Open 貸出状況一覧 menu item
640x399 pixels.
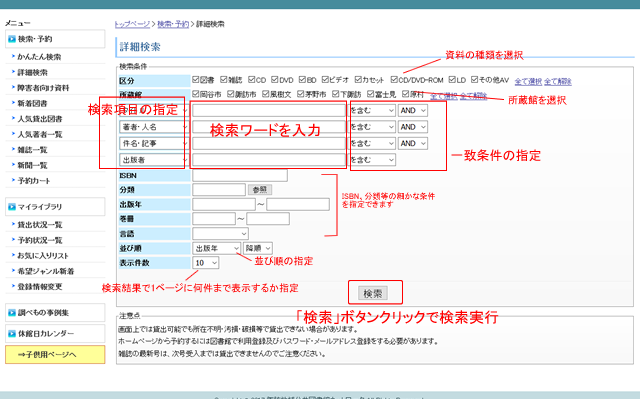point(40,225)
